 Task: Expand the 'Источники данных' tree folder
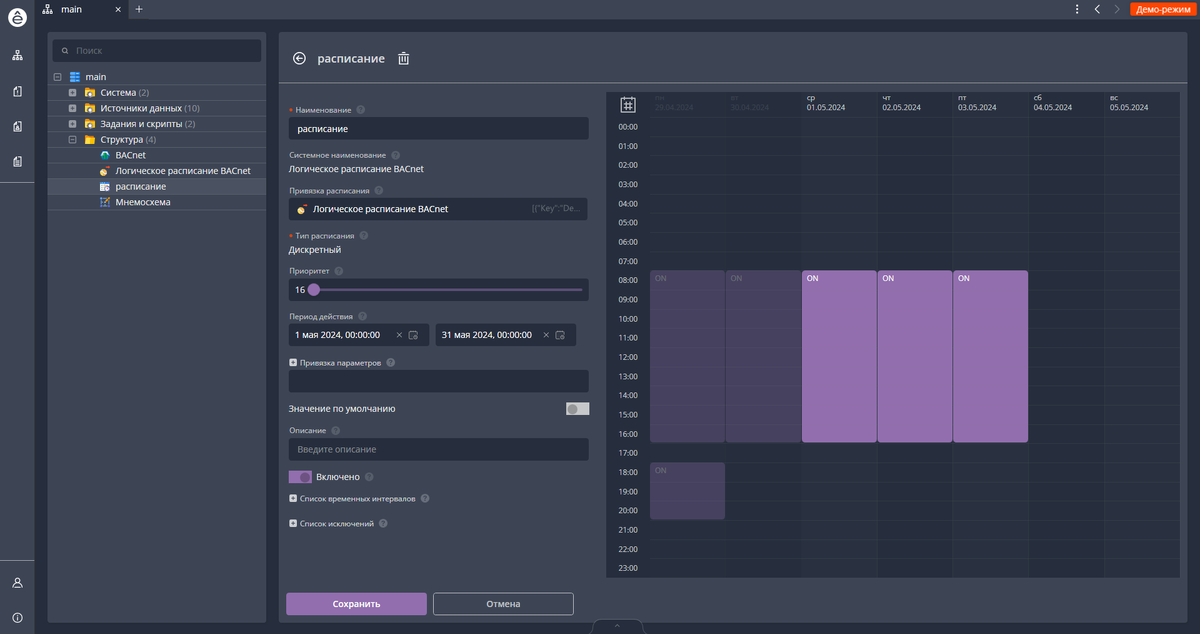72,108
